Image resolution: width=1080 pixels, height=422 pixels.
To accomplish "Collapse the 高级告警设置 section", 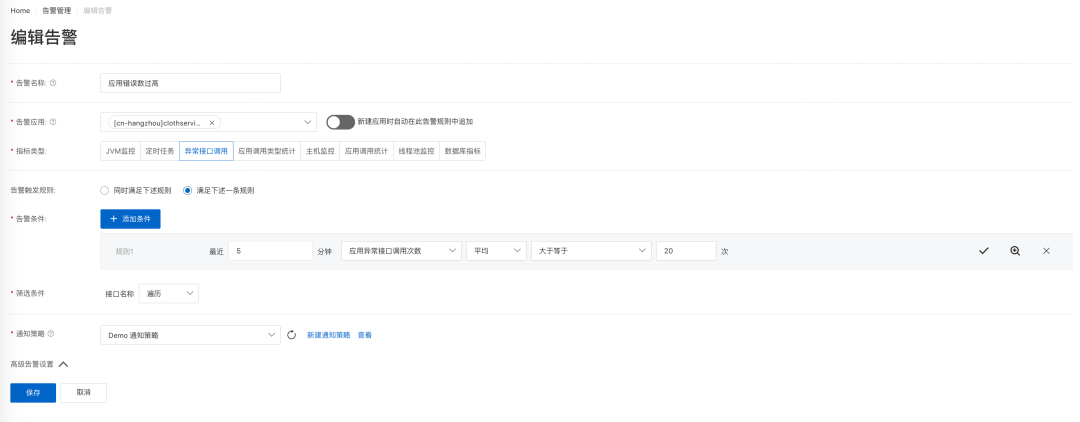I will (39, 364).
